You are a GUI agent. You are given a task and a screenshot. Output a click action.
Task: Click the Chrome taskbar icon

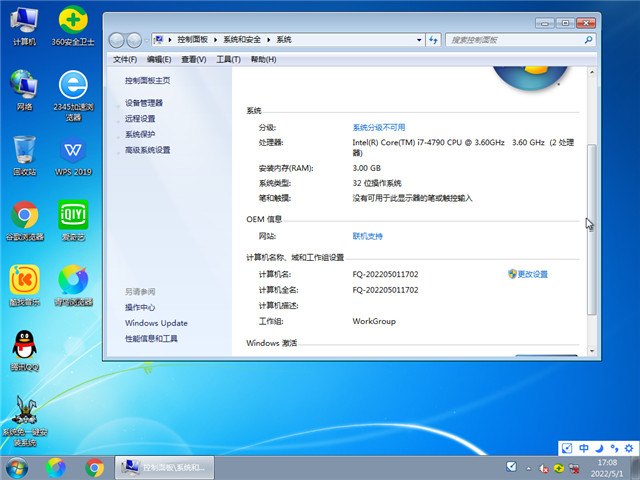click(x=94, y=468)
